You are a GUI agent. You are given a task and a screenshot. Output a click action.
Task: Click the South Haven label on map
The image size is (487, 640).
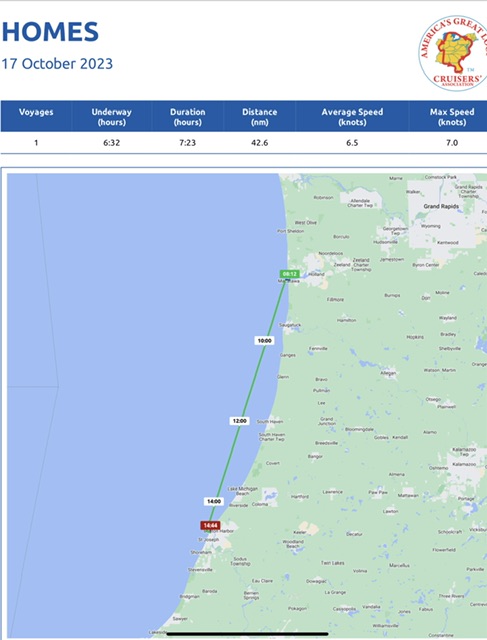pos(270,421)
